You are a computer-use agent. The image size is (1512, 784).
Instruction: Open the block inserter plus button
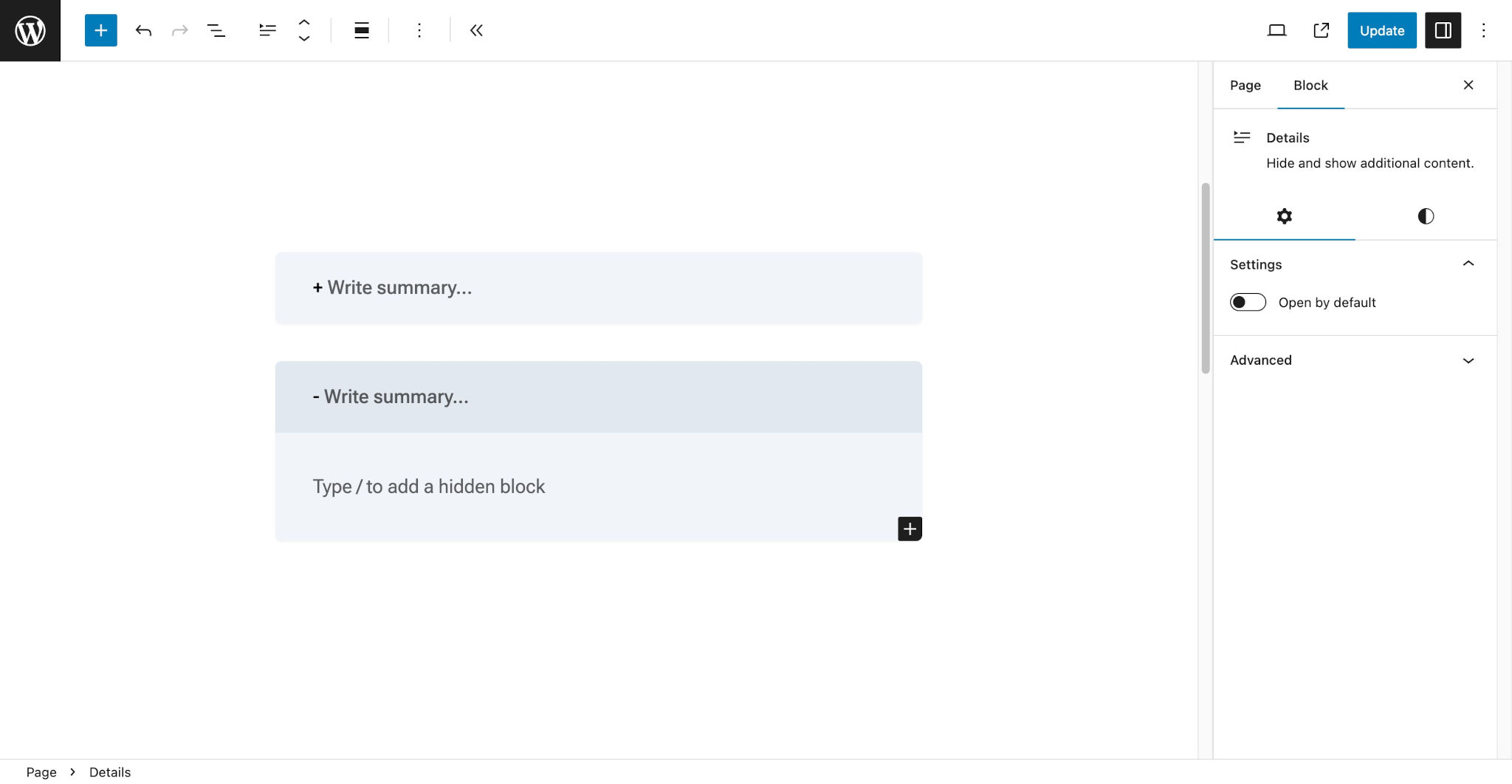pyautogui.click(x=101, y=30)
